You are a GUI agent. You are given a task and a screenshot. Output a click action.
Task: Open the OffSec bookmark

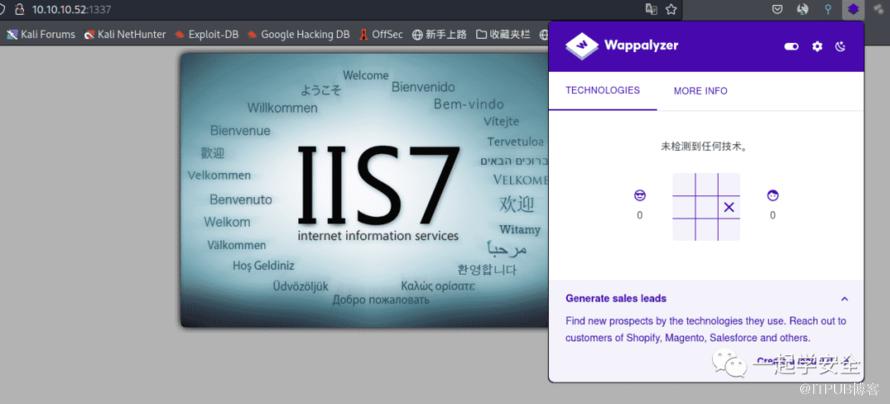[381, 35]
